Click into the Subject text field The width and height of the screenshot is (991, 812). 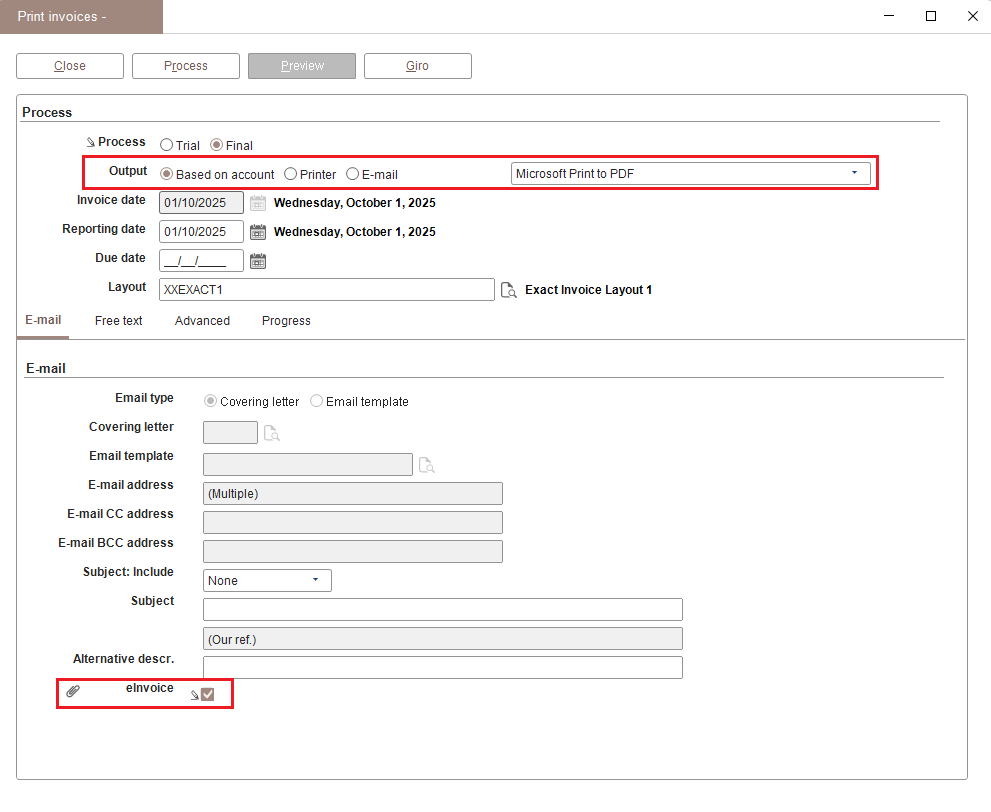click(x=442, y=610)
